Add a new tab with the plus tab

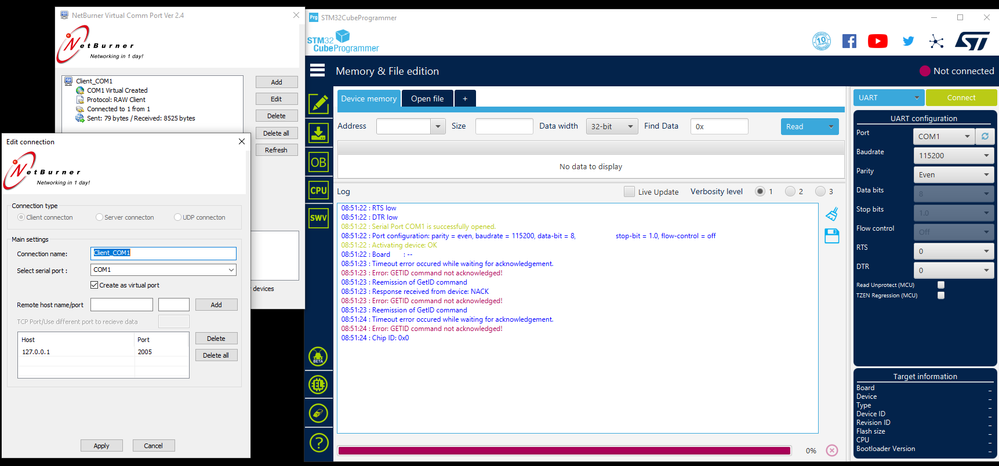[x=465, y=99]
